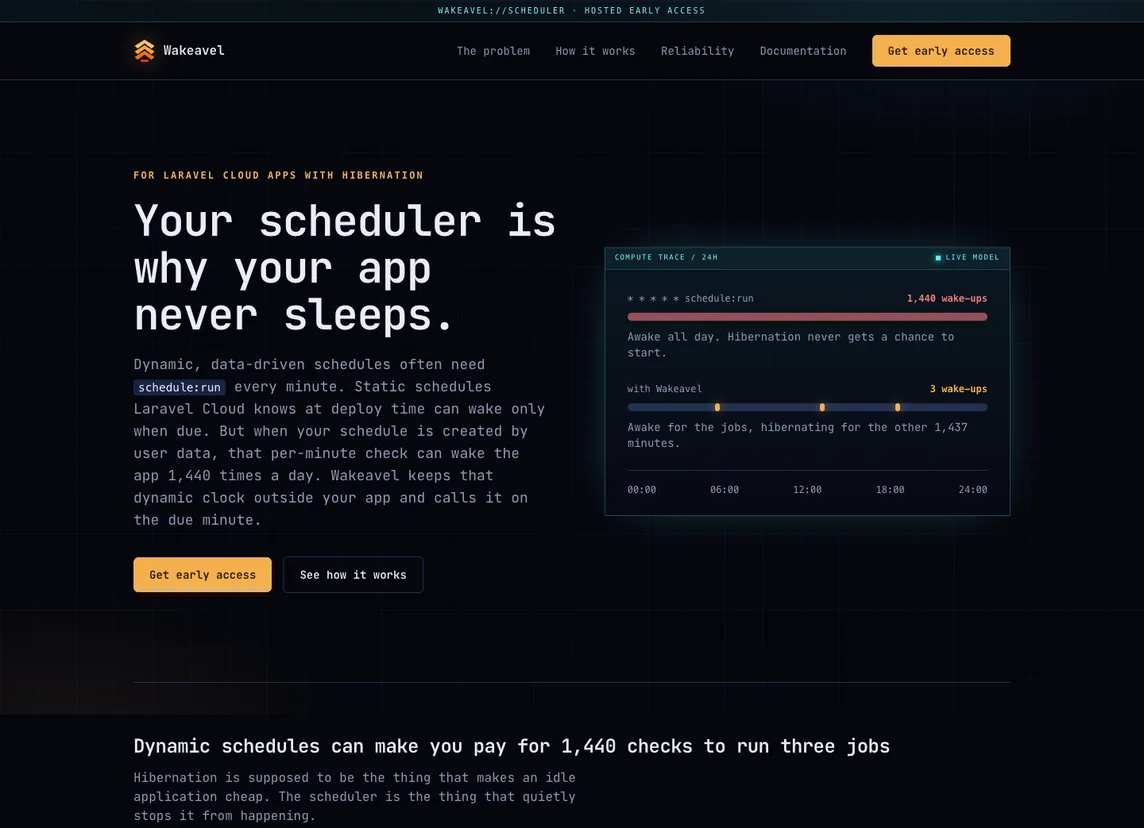Viewport: 1144px width, 828px height.
Task: Click the schedule:run inline code badge
Action: coord(179,387)
